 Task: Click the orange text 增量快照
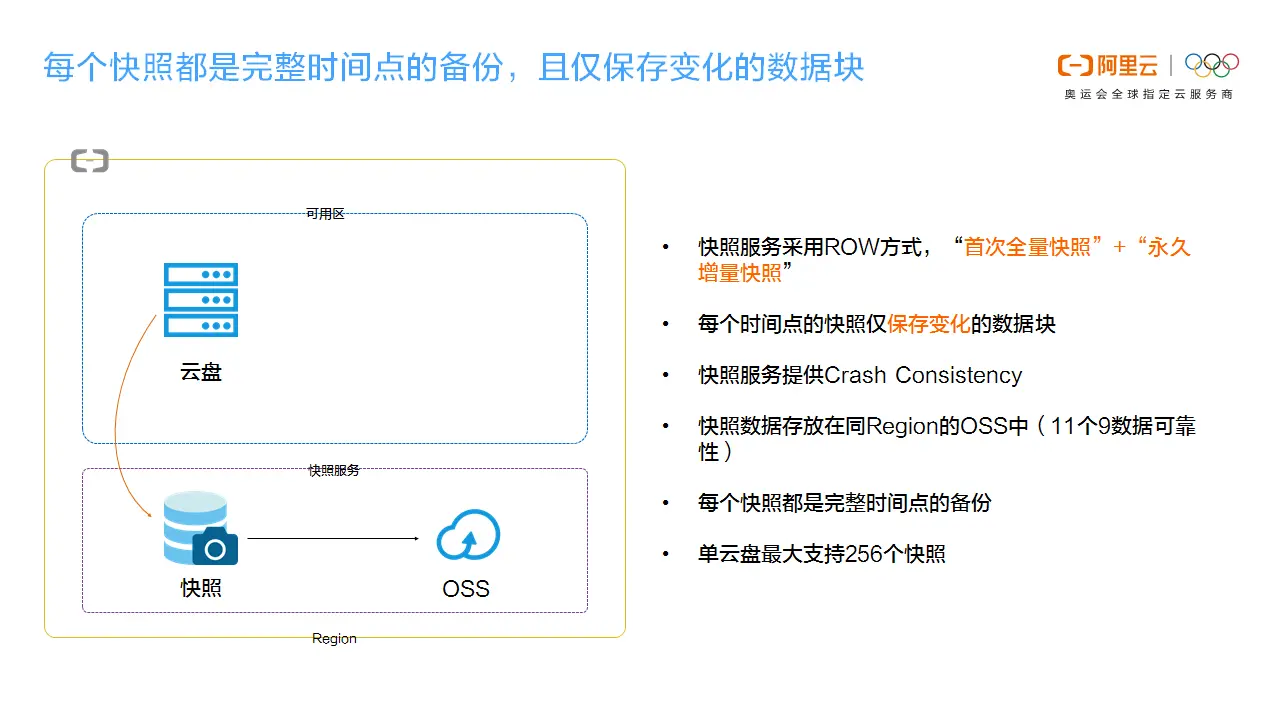click(740, 272)
